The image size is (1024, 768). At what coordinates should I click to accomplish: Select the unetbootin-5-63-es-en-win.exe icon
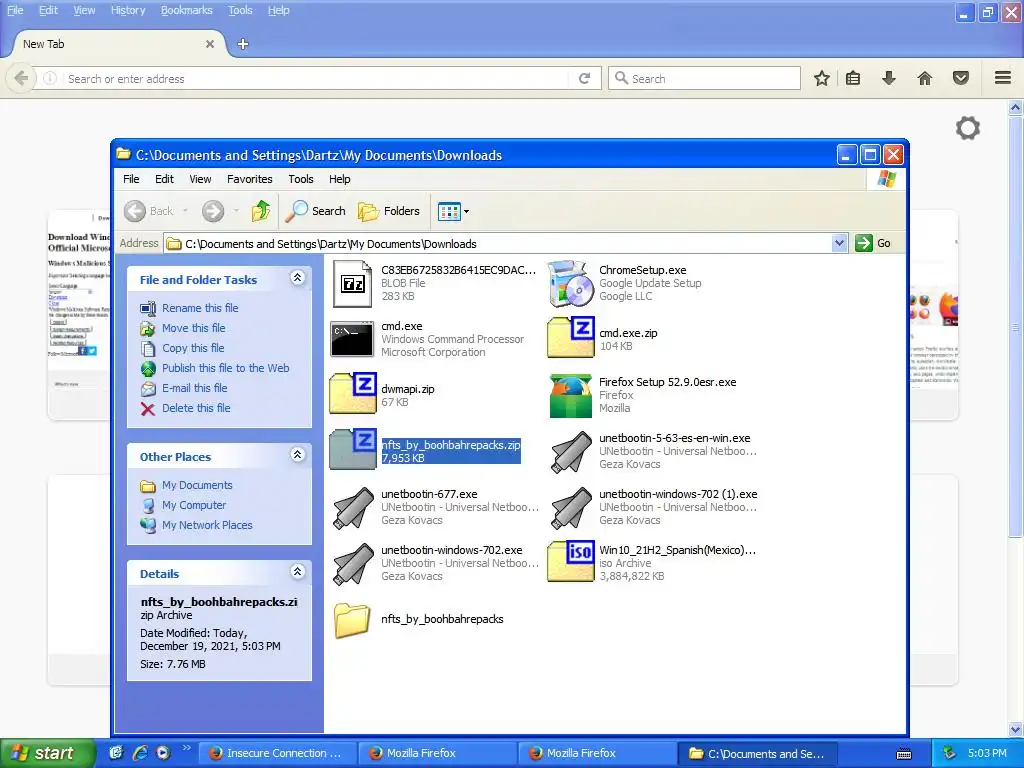point(571,451)
